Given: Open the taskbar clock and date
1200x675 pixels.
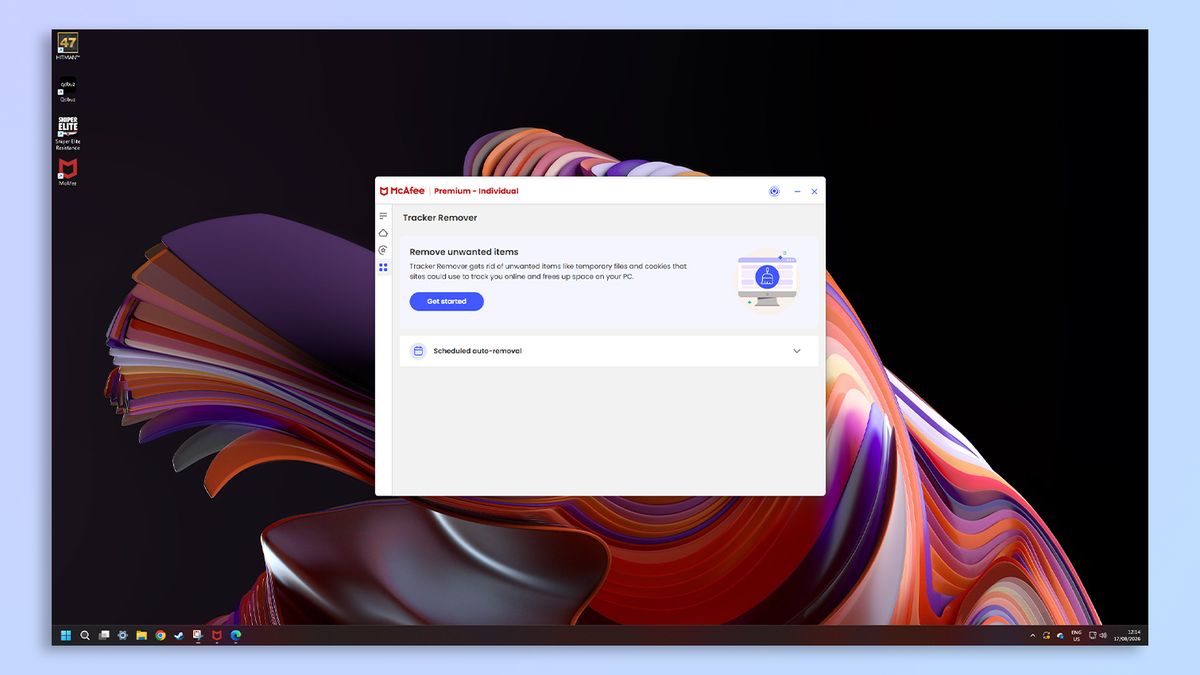Looking at the screenshot, I should pos(1127,635).
